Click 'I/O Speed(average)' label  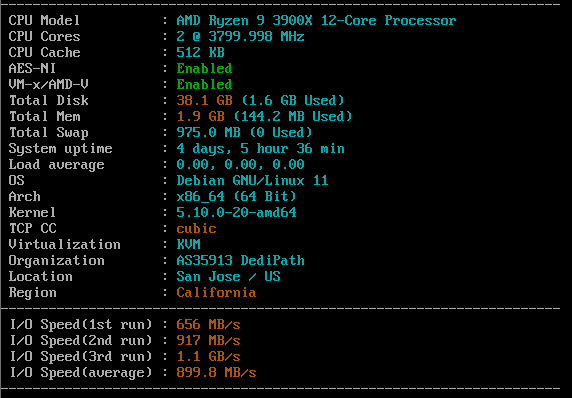pyautogui.click(x=80, y=373)
